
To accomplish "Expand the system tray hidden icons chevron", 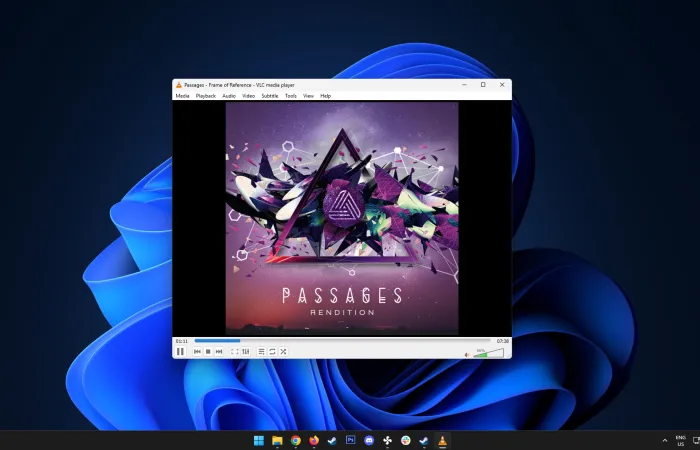I will pyautogui.click(x=665, y=441).
